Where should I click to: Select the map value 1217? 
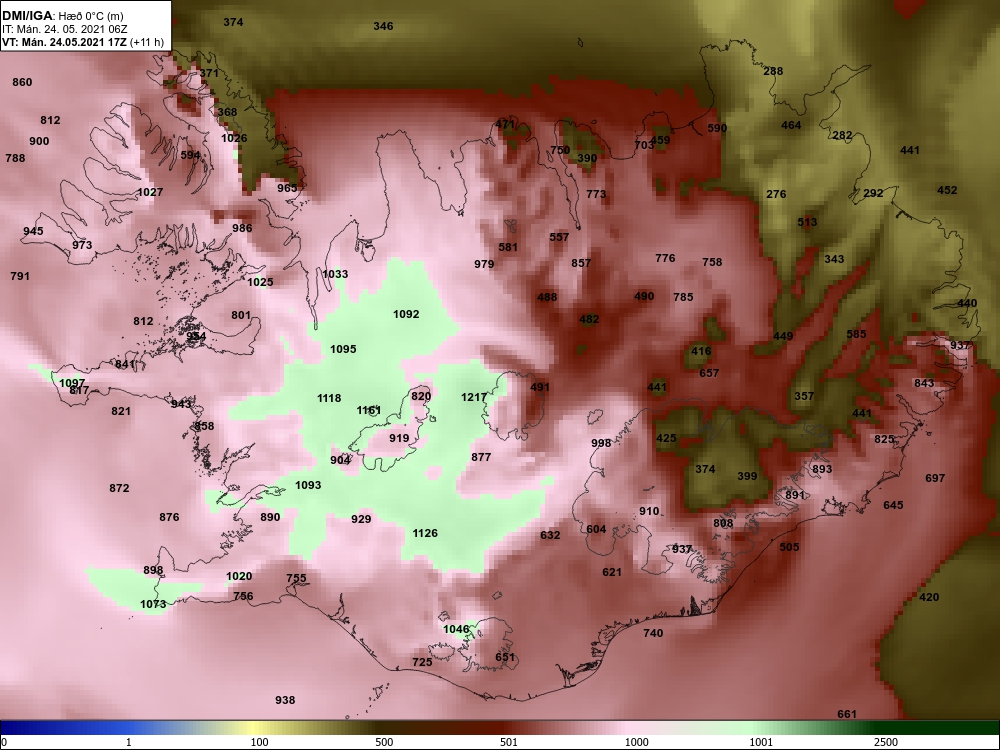(x=474, y=397)
